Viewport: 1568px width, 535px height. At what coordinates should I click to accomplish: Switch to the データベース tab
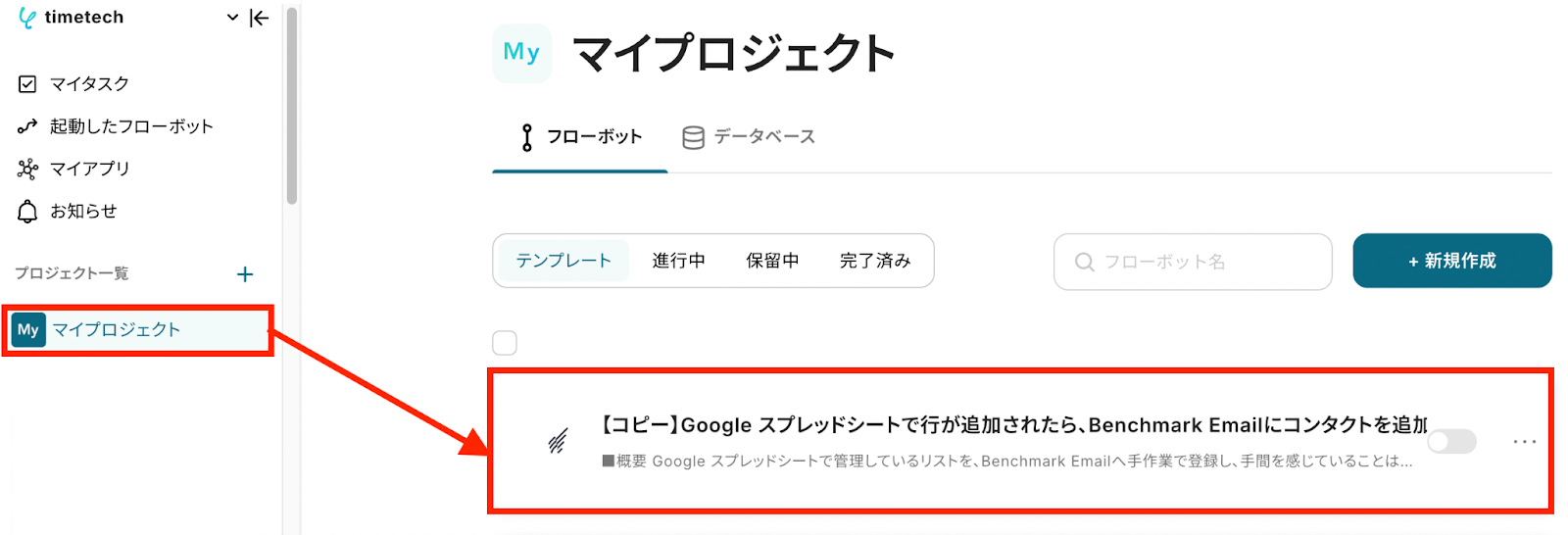pos(750,137)
